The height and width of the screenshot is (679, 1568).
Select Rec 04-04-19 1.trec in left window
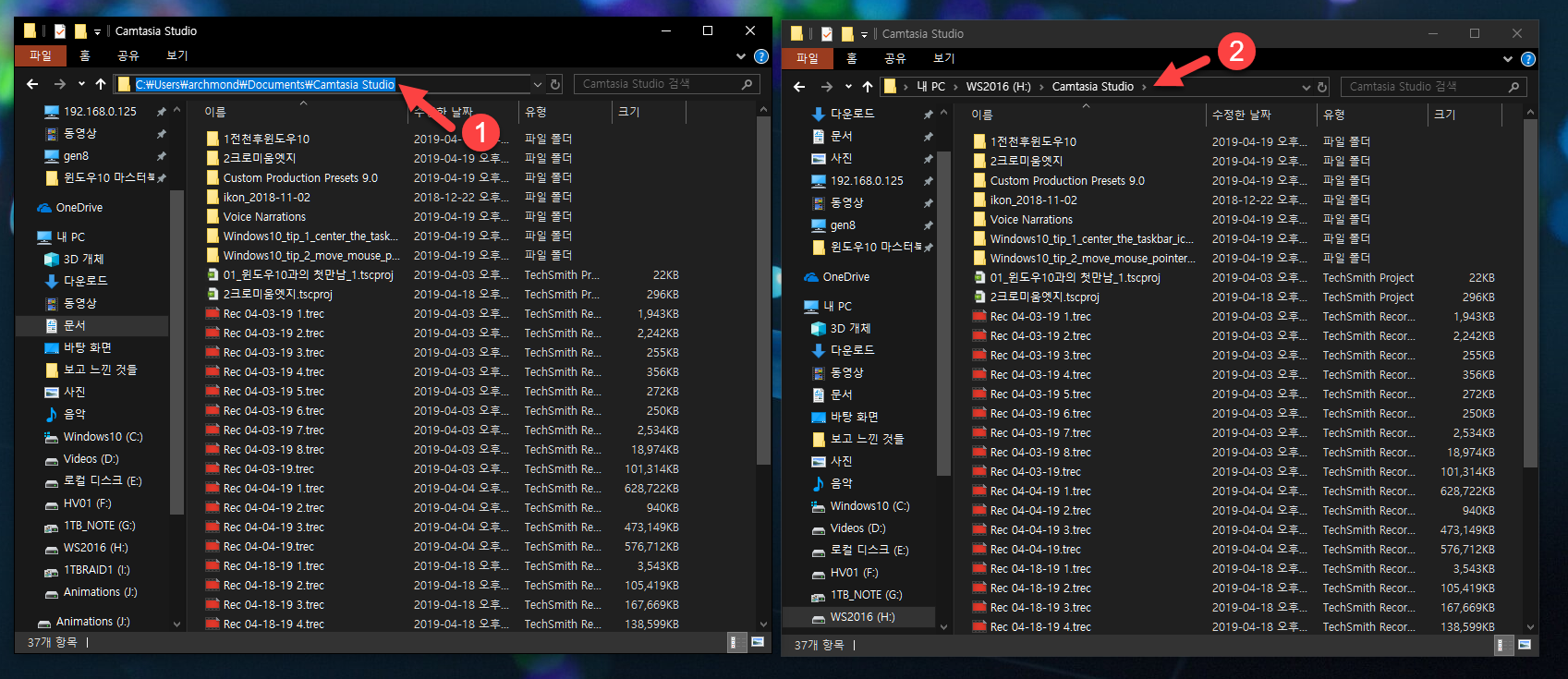pyautogui.click(x=273, y=489)
